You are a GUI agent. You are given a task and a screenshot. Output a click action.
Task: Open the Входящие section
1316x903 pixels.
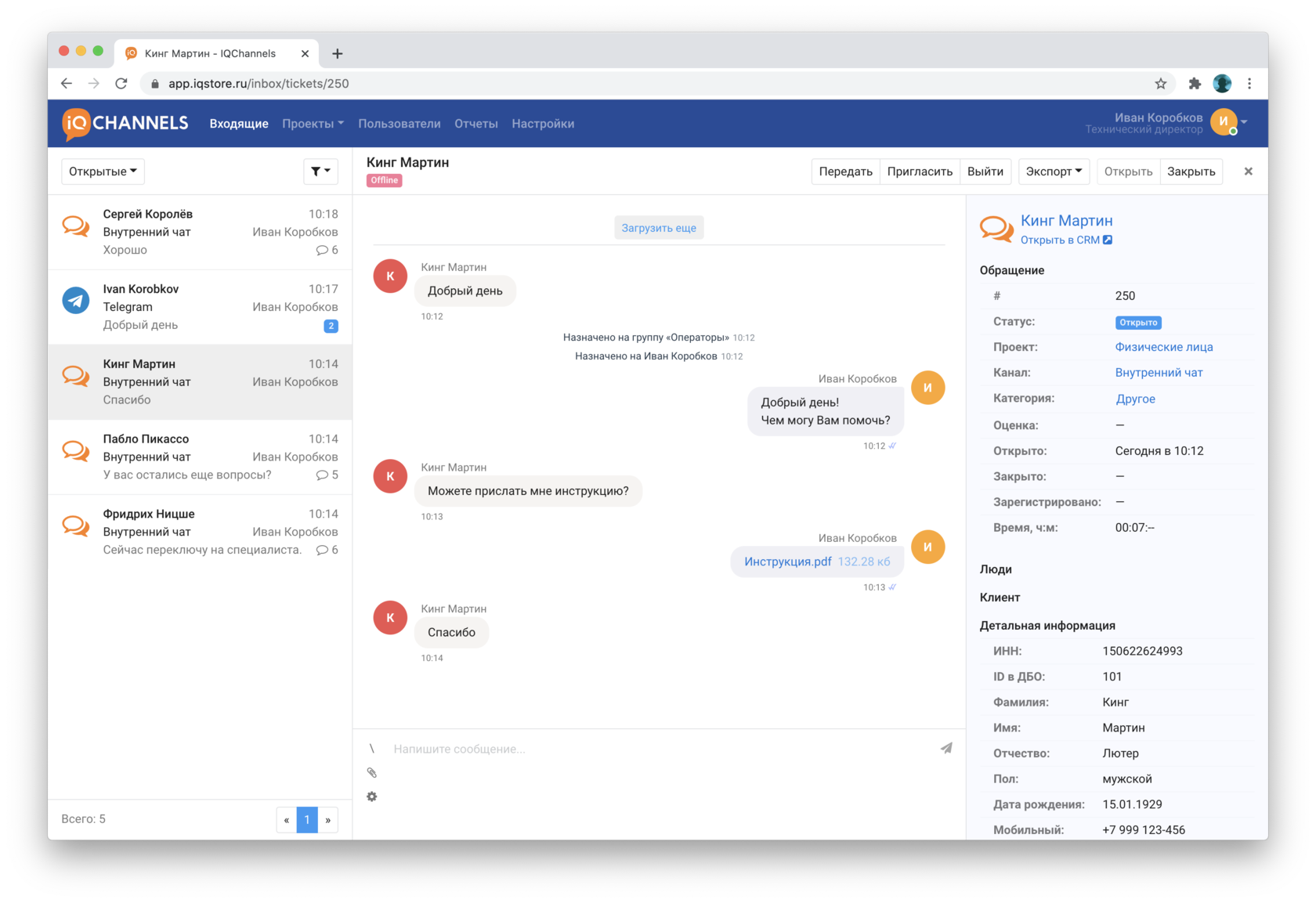pyautogui.click(x=239, y=124)
